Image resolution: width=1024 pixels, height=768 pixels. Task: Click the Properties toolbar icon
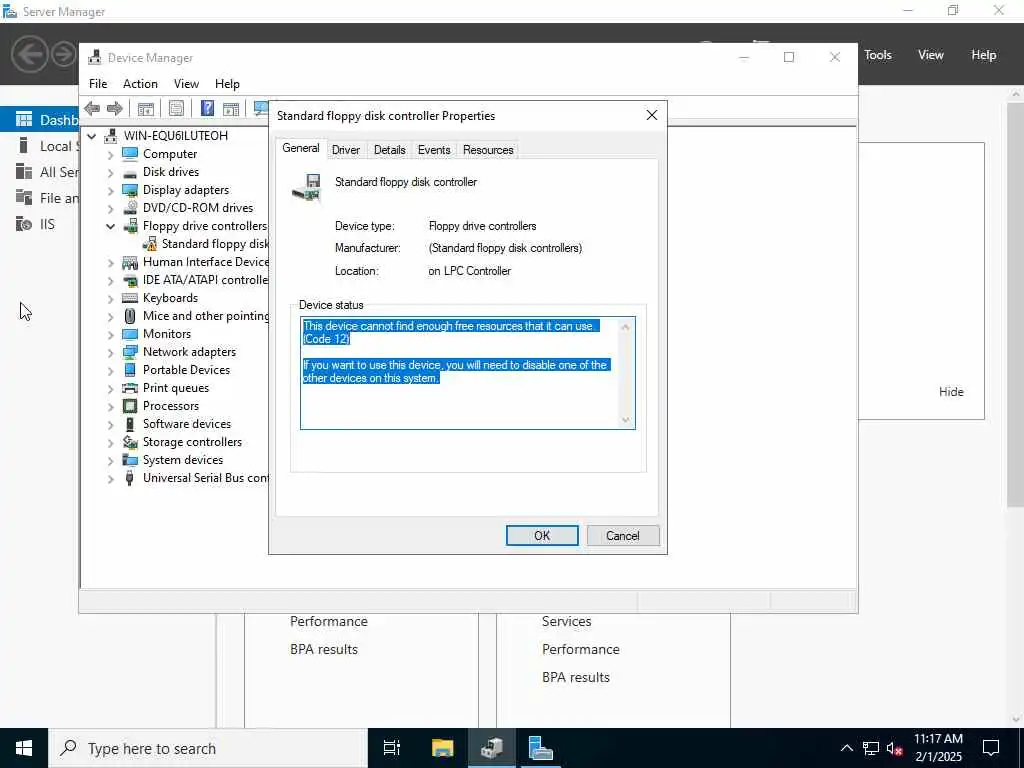click(176, 108)
